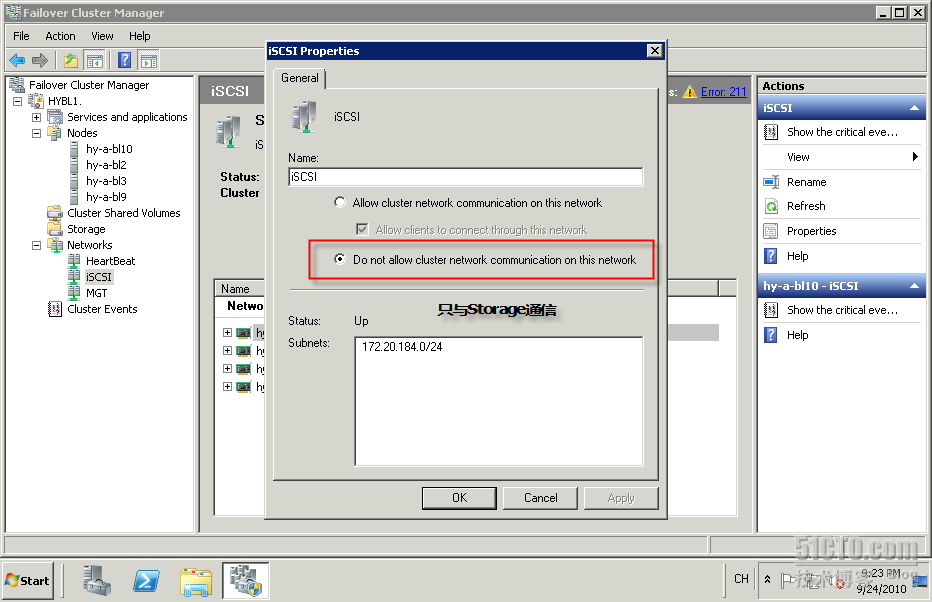Click OK in iSCSI Properties

(459, 498)
